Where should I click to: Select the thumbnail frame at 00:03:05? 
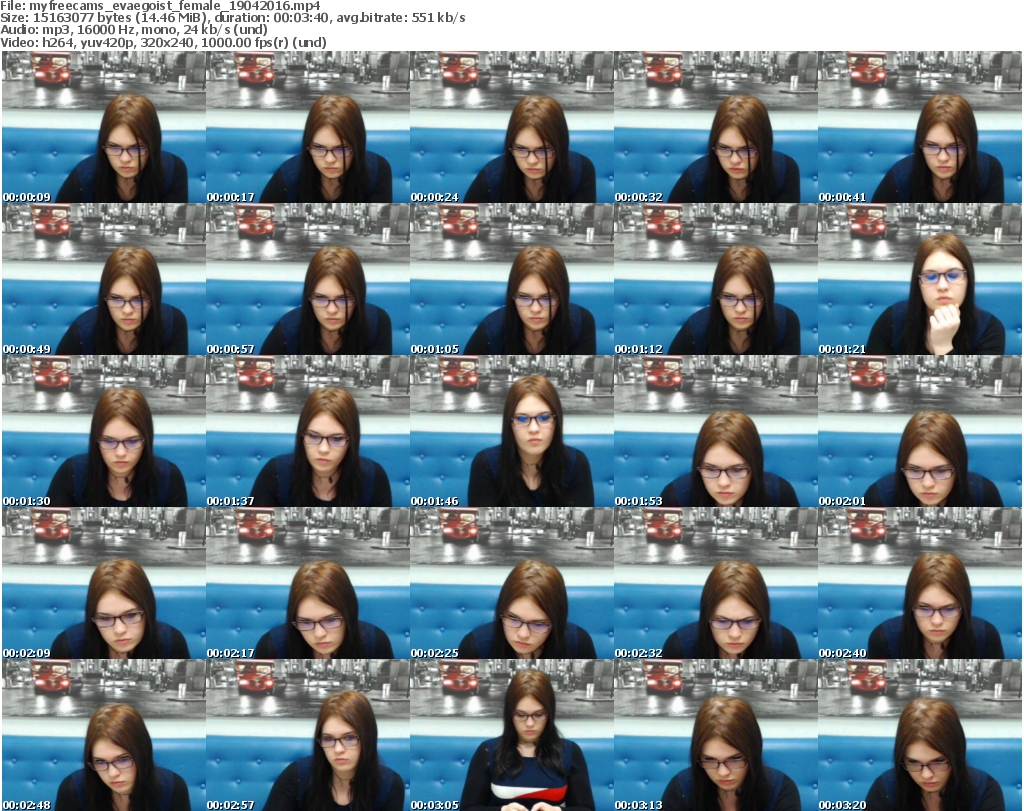511,735
